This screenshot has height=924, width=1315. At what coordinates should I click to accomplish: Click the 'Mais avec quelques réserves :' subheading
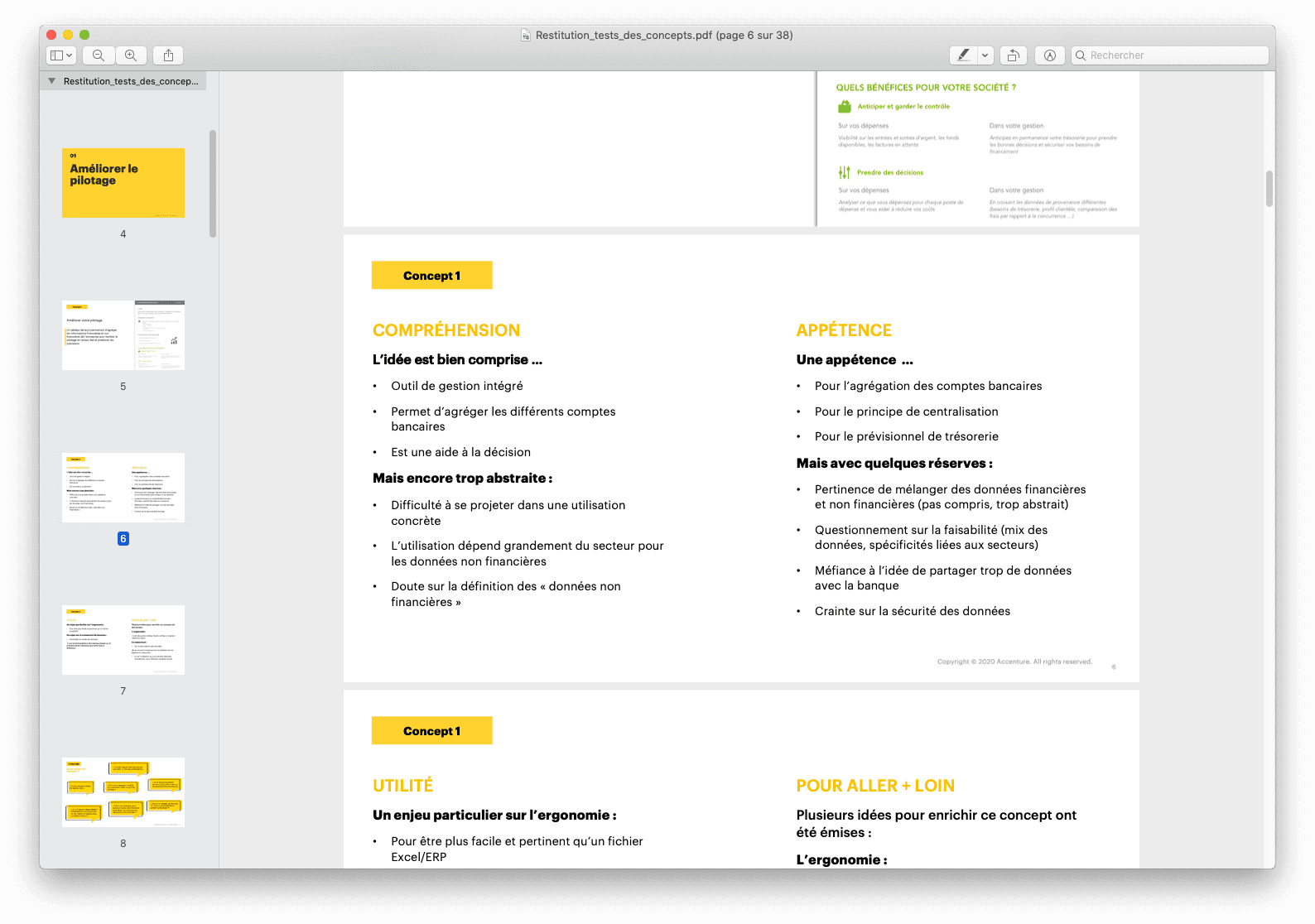(x=894, y=464)
